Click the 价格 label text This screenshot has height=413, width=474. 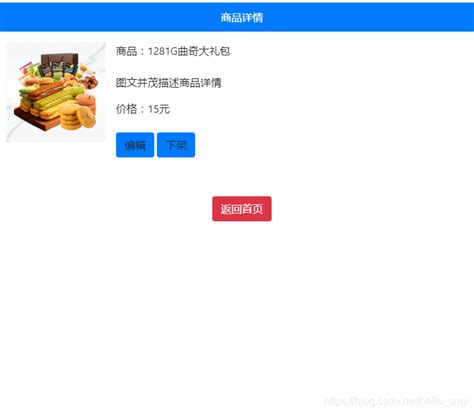coord(126,109)
